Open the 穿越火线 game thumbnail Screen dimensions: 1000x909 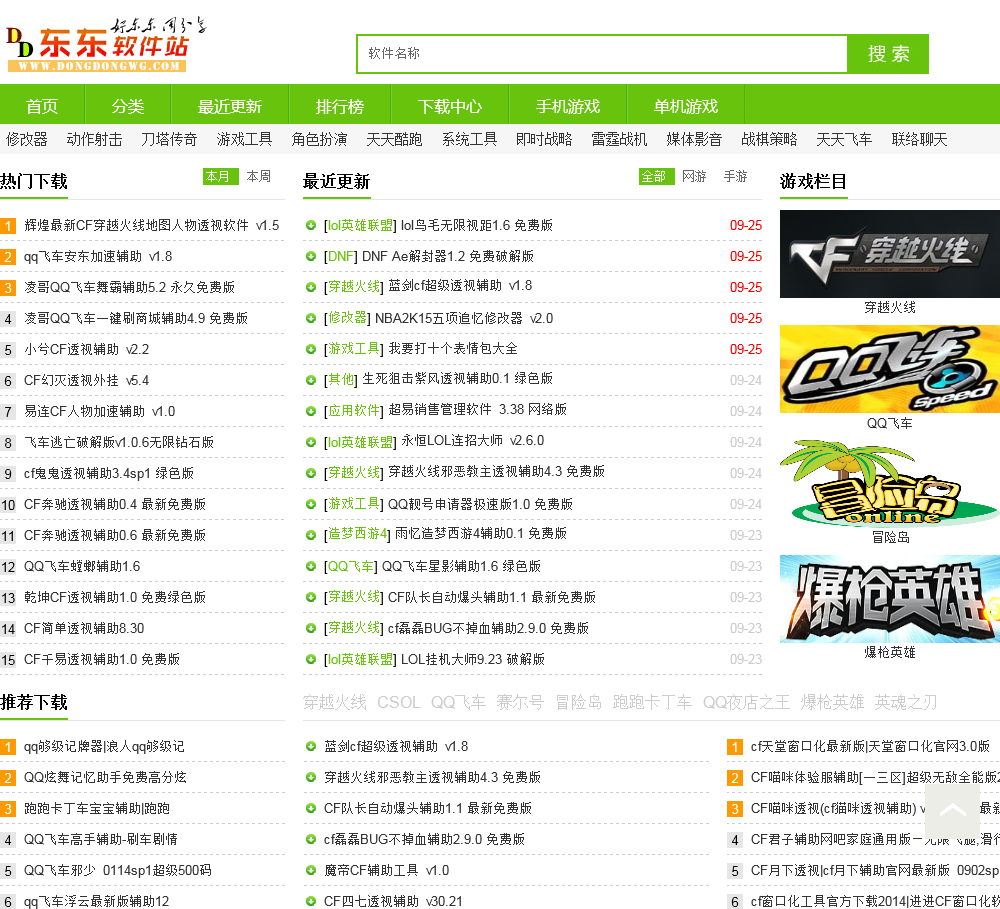pos(890,254)
